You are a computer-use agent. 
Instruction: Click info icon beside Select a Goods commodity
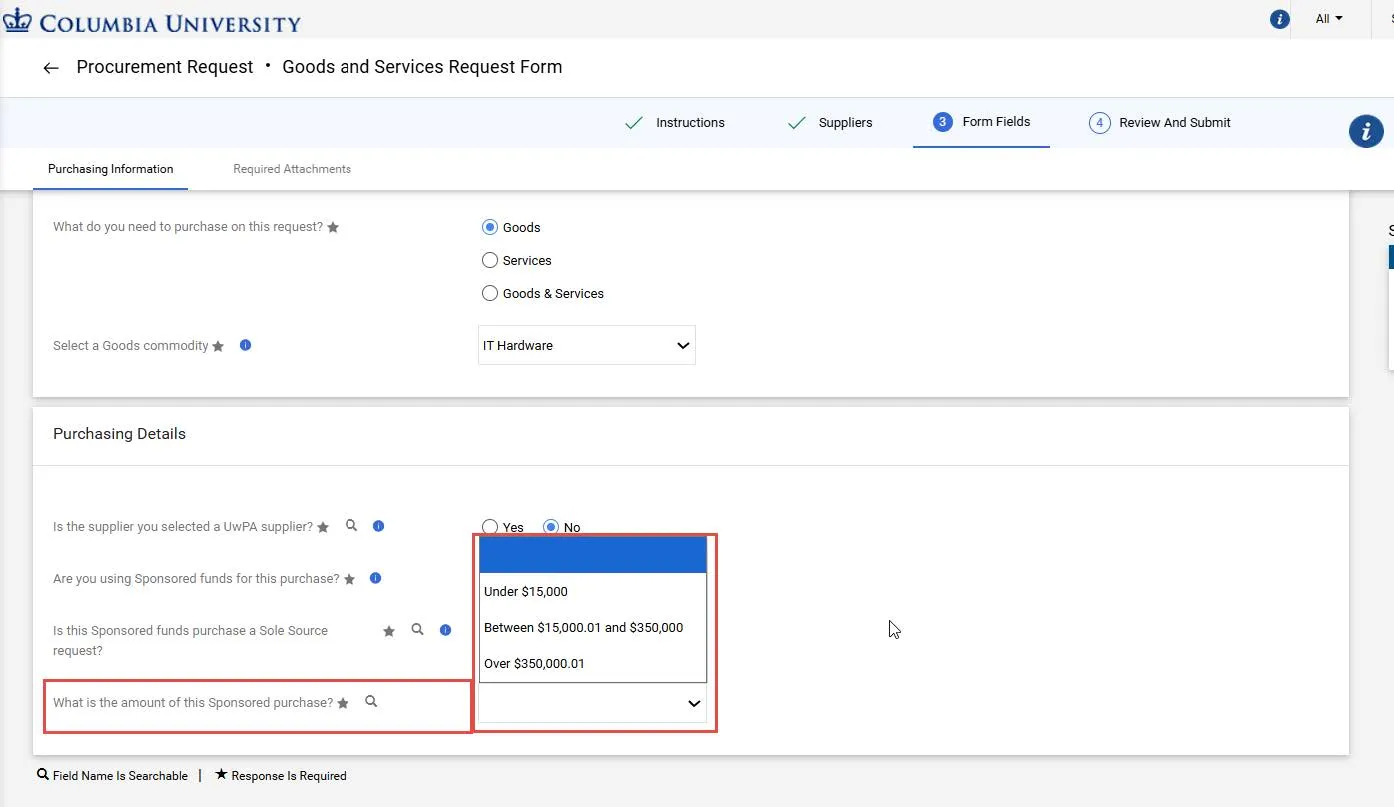click(246, 345)
